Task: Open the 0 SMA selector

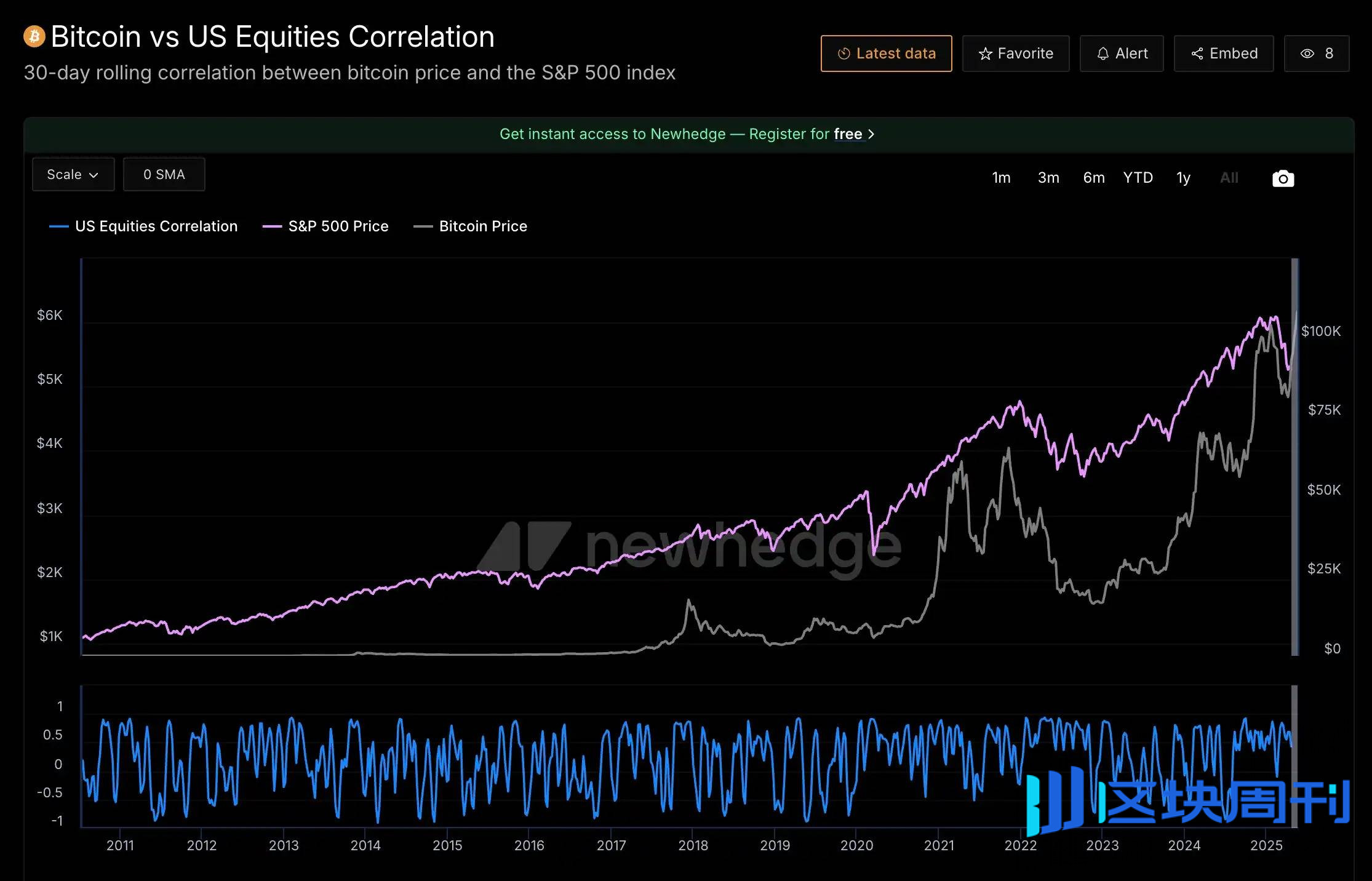Action: (x=164, y=175)
